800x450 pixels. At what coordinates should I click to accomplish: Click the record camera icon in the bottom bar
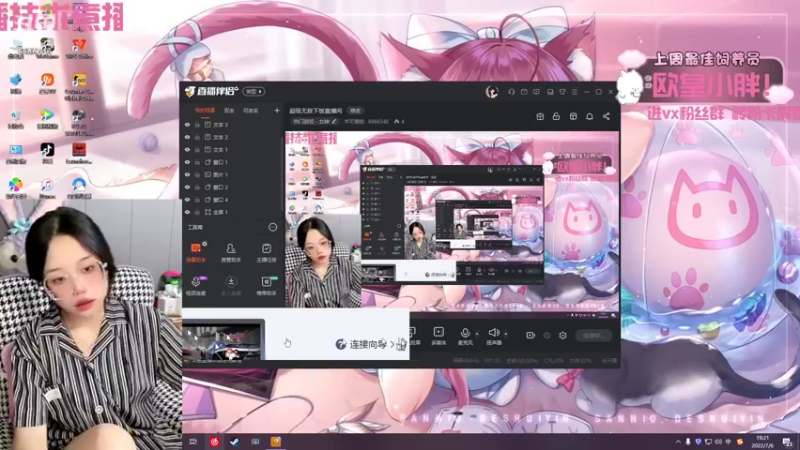(530, 335)
